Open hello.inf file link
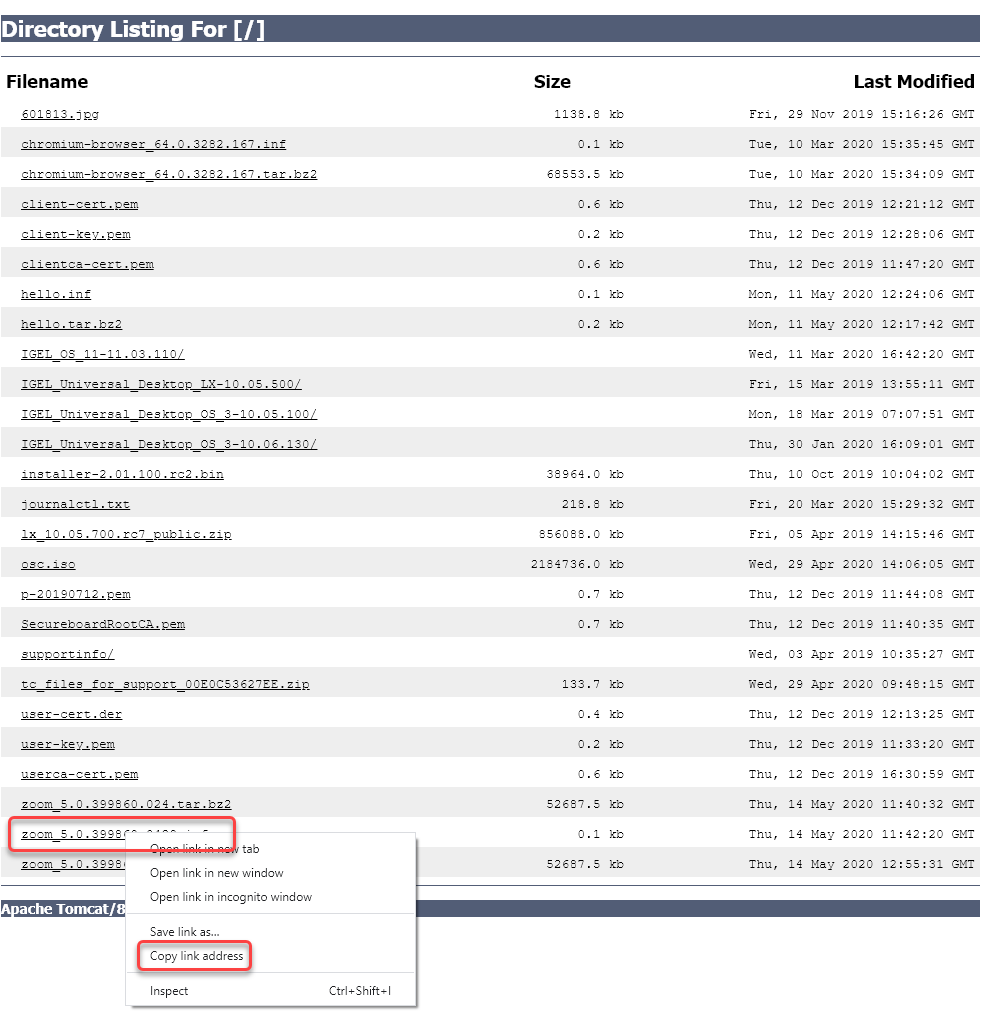984x1014 pixels. tap(56, 294)
